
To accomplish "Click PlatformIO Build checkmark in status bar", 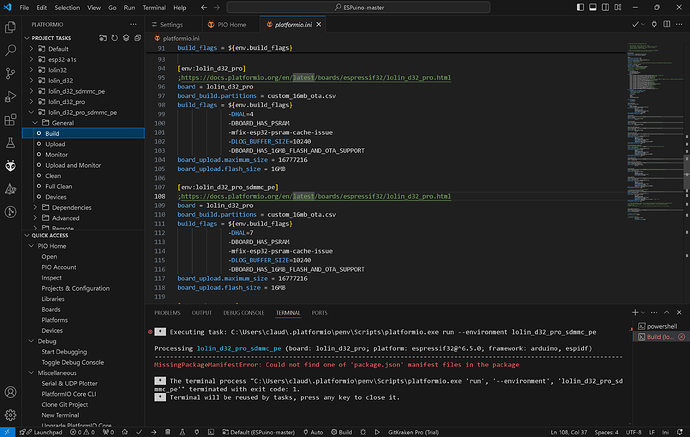I will 139,432.
